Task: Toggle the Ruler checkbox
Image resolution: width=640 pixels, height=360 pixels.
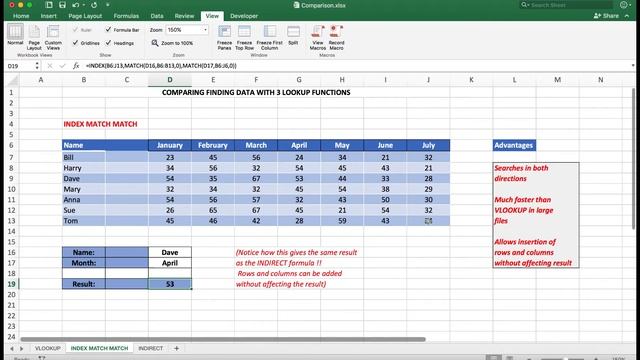Action: pos(76,30)
